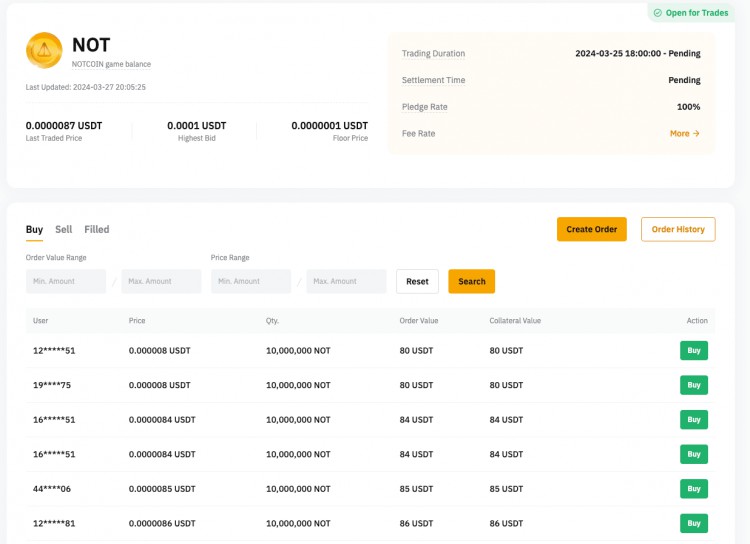Buy from user 12*****51
750x544 pixels.
pos(694,350)
